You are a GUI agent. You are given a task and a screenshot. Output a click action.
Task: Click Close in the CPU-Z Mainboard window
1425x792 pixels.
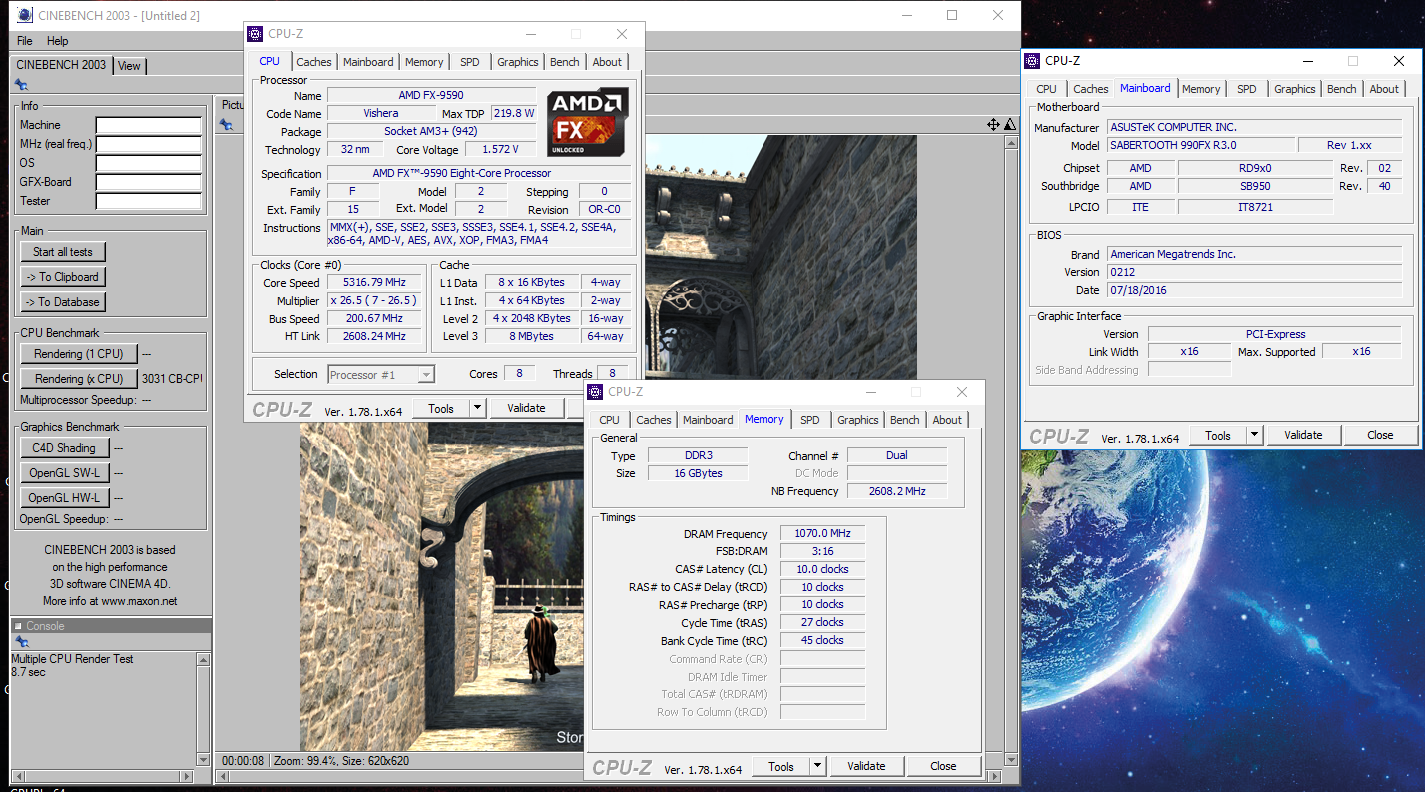pos(1380,435)
